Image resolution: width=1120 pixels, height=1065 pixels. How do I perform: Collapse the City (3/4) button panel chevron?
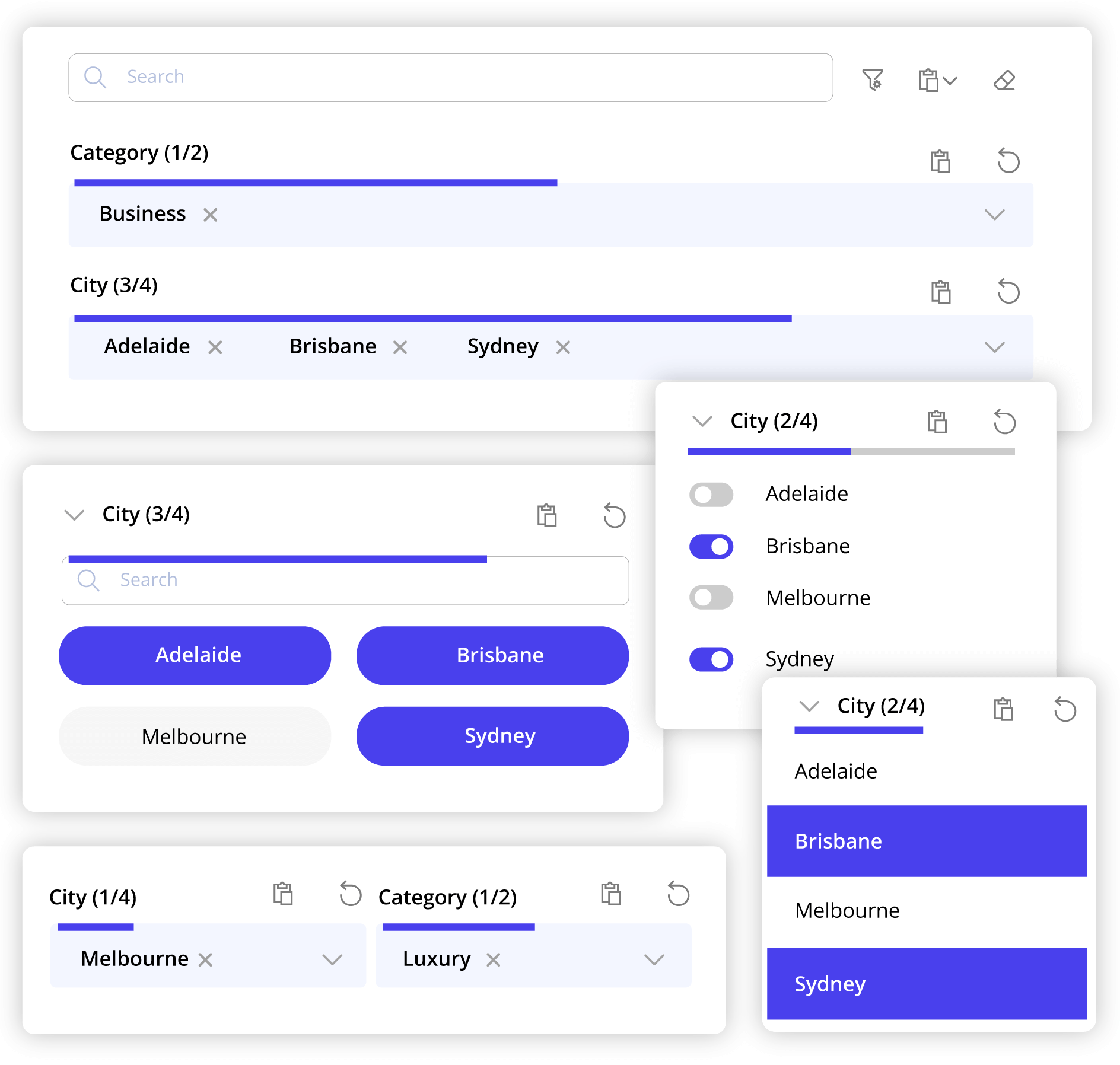point(74,515)
